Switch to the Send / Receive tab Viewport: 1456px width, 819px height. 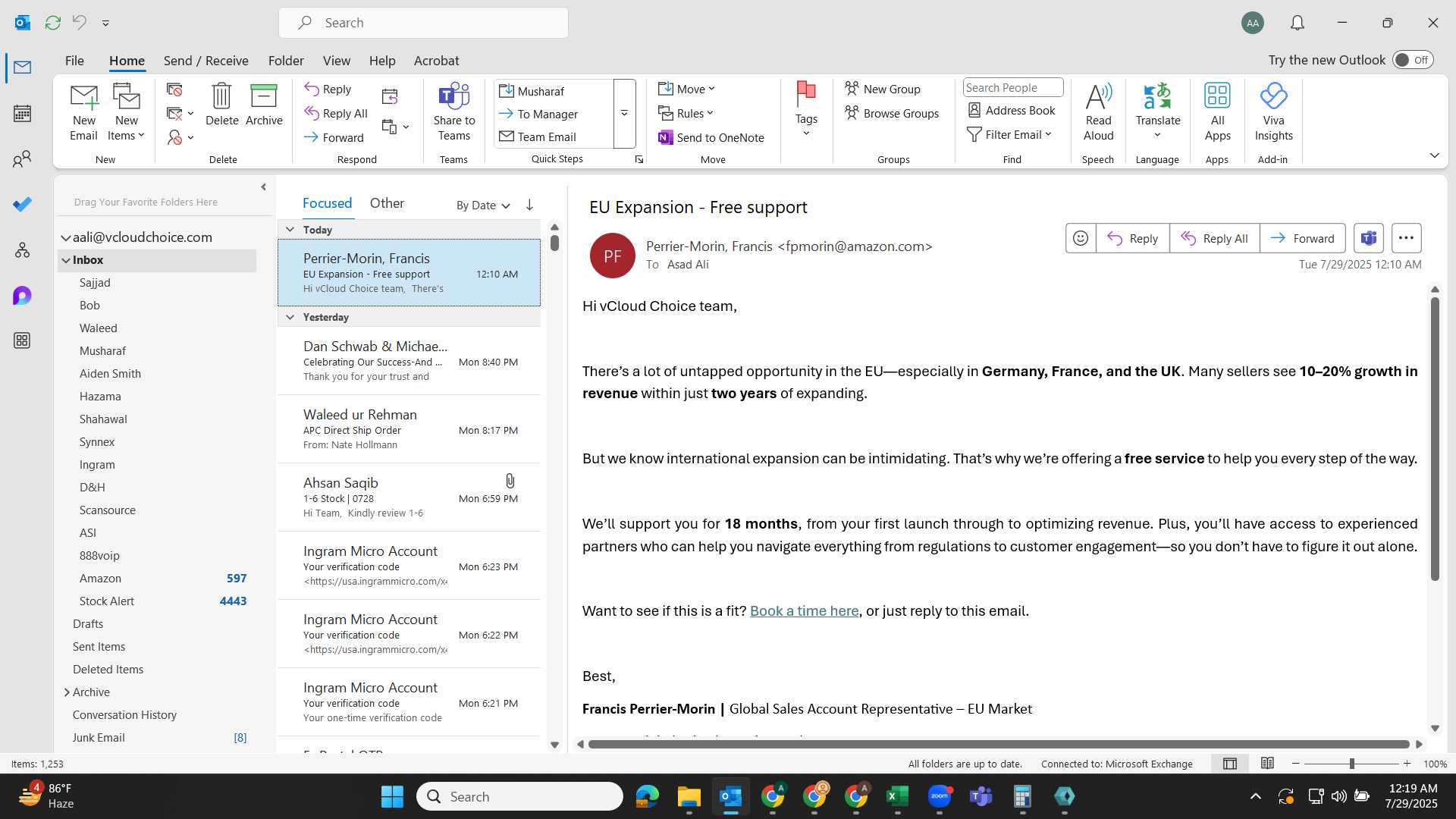[x=206, y=61]
